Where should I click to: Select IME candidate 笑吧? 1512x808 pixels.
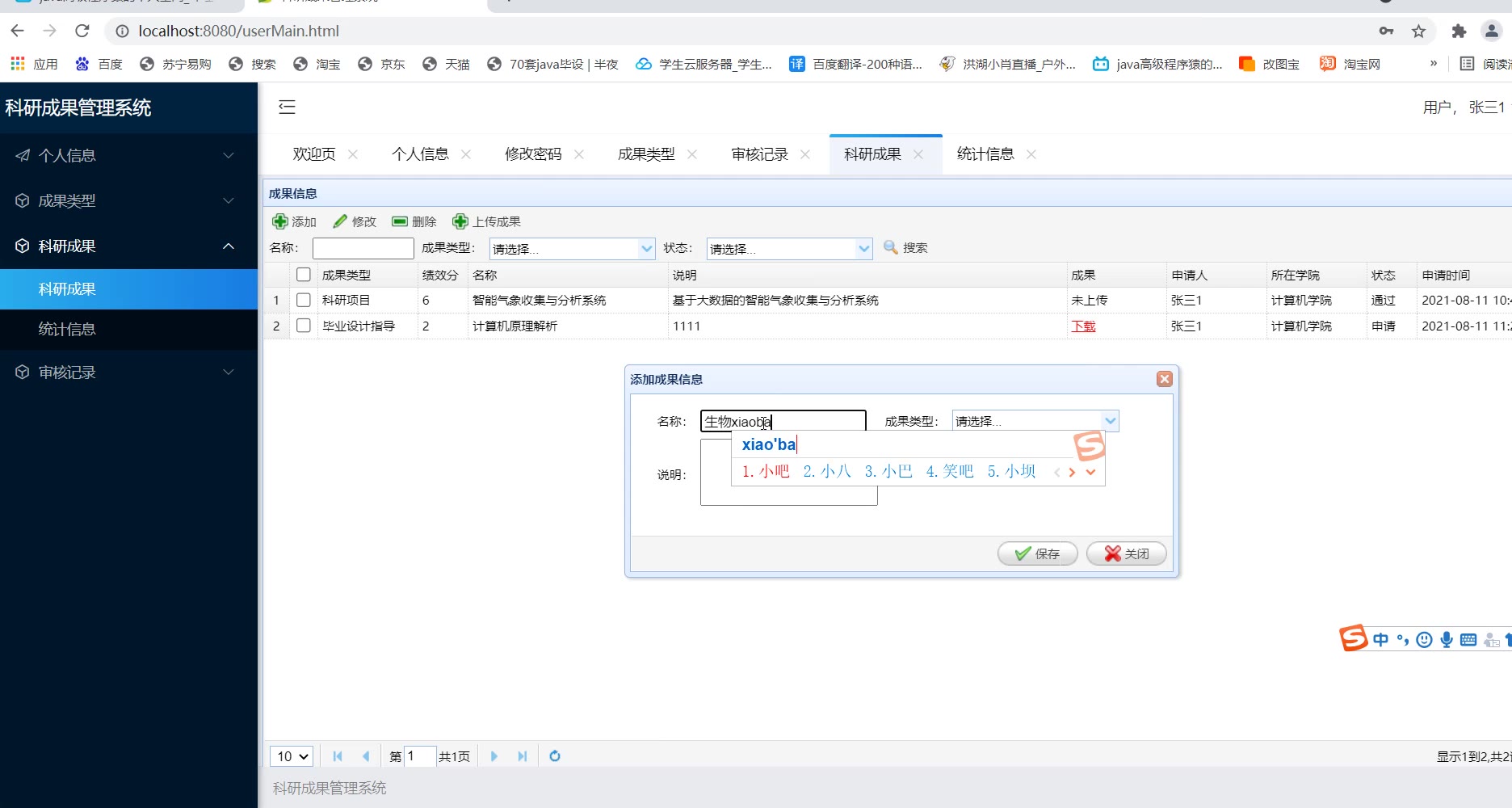(x=950, y=471)
